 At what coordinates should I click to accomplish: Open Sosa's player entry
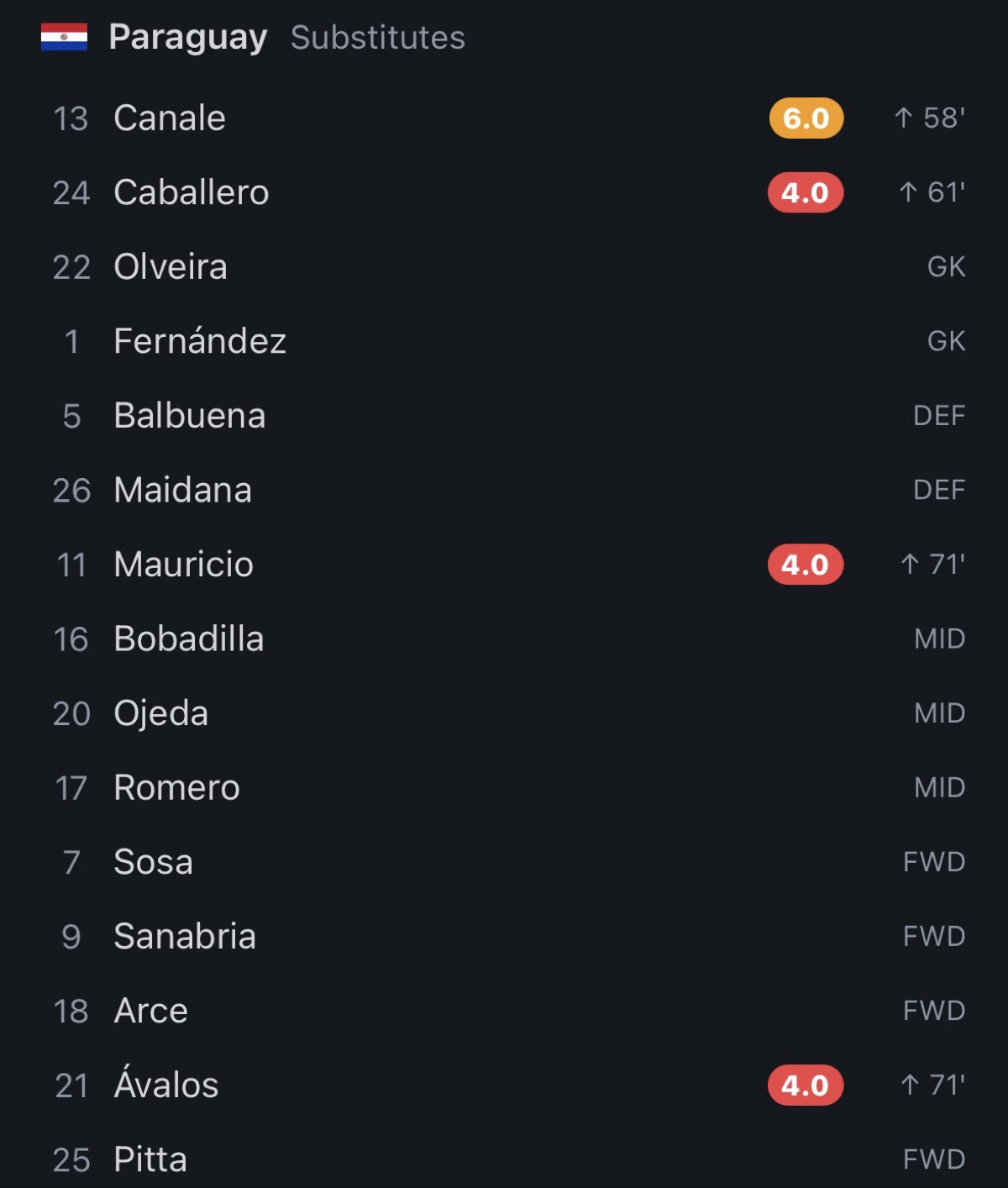(x=504, y=862)
